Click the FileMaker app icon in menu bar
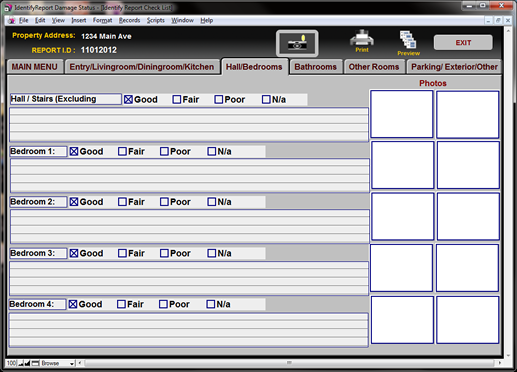Viewport: 517px width, 372px height. pyautogui.click(x=12, y=21)
